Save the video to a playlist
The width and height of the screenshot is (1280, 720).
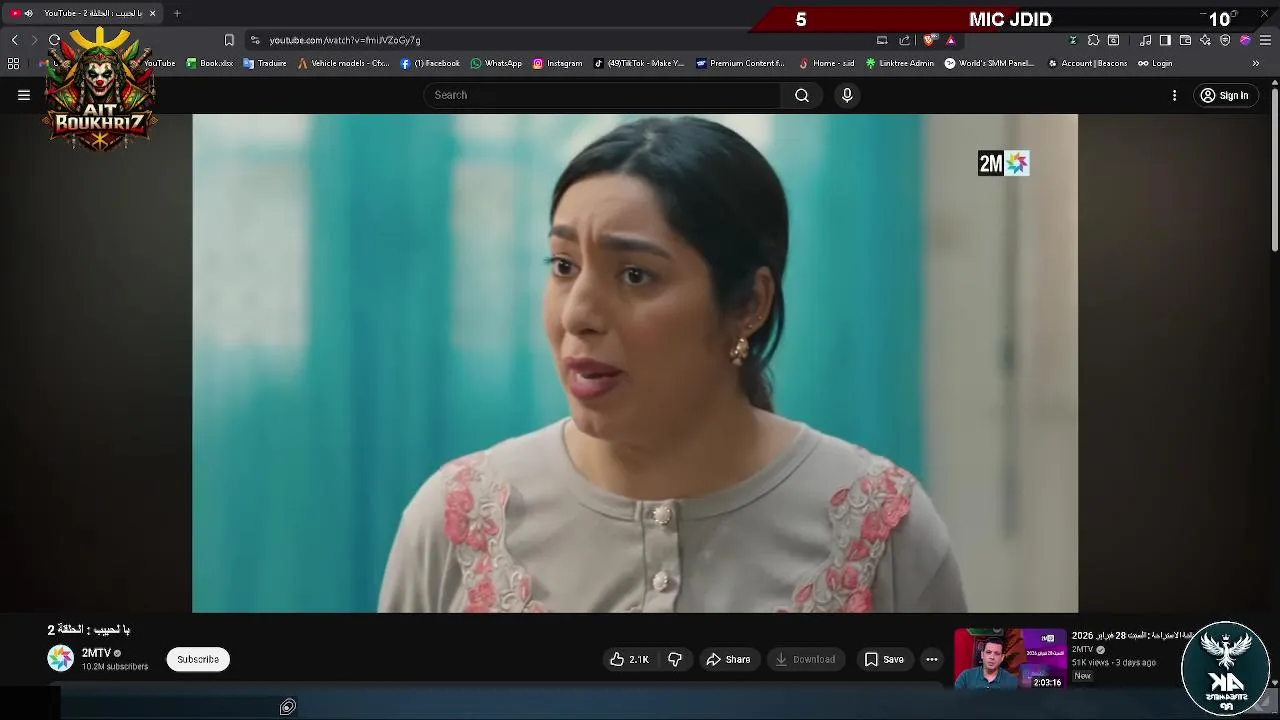pos(884,659)
